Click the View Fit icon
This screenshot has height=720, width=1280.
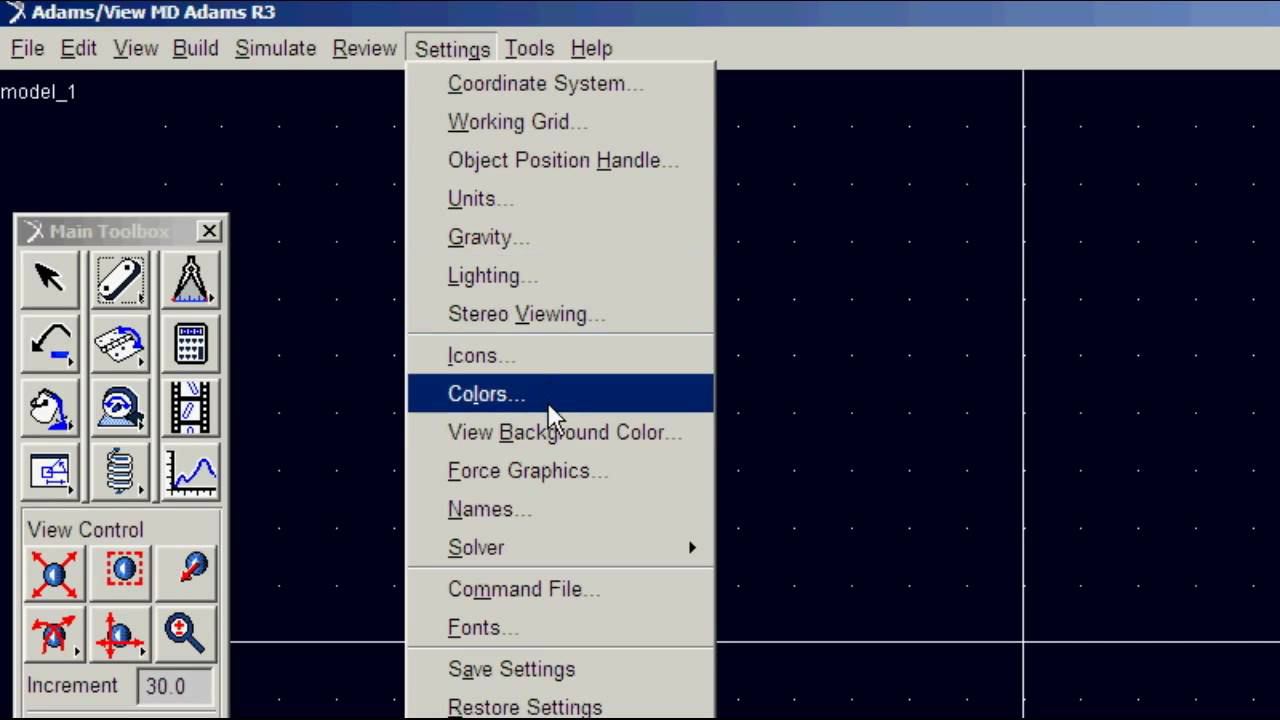click(54, 572)
